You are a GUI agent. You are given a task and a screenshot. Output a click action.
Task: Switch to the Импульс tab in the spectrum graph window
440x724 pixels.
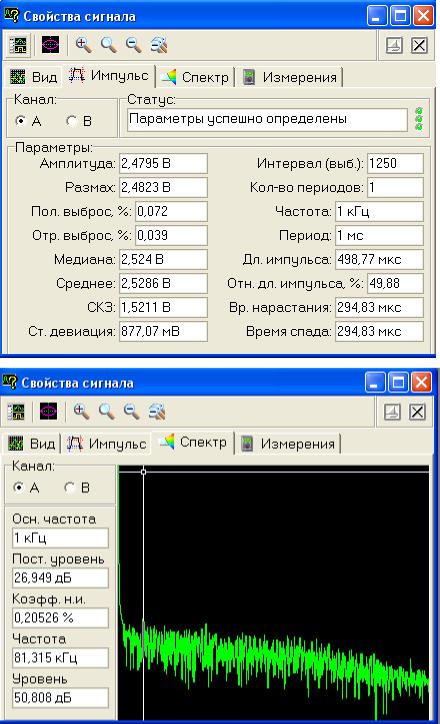pos(107,444)
